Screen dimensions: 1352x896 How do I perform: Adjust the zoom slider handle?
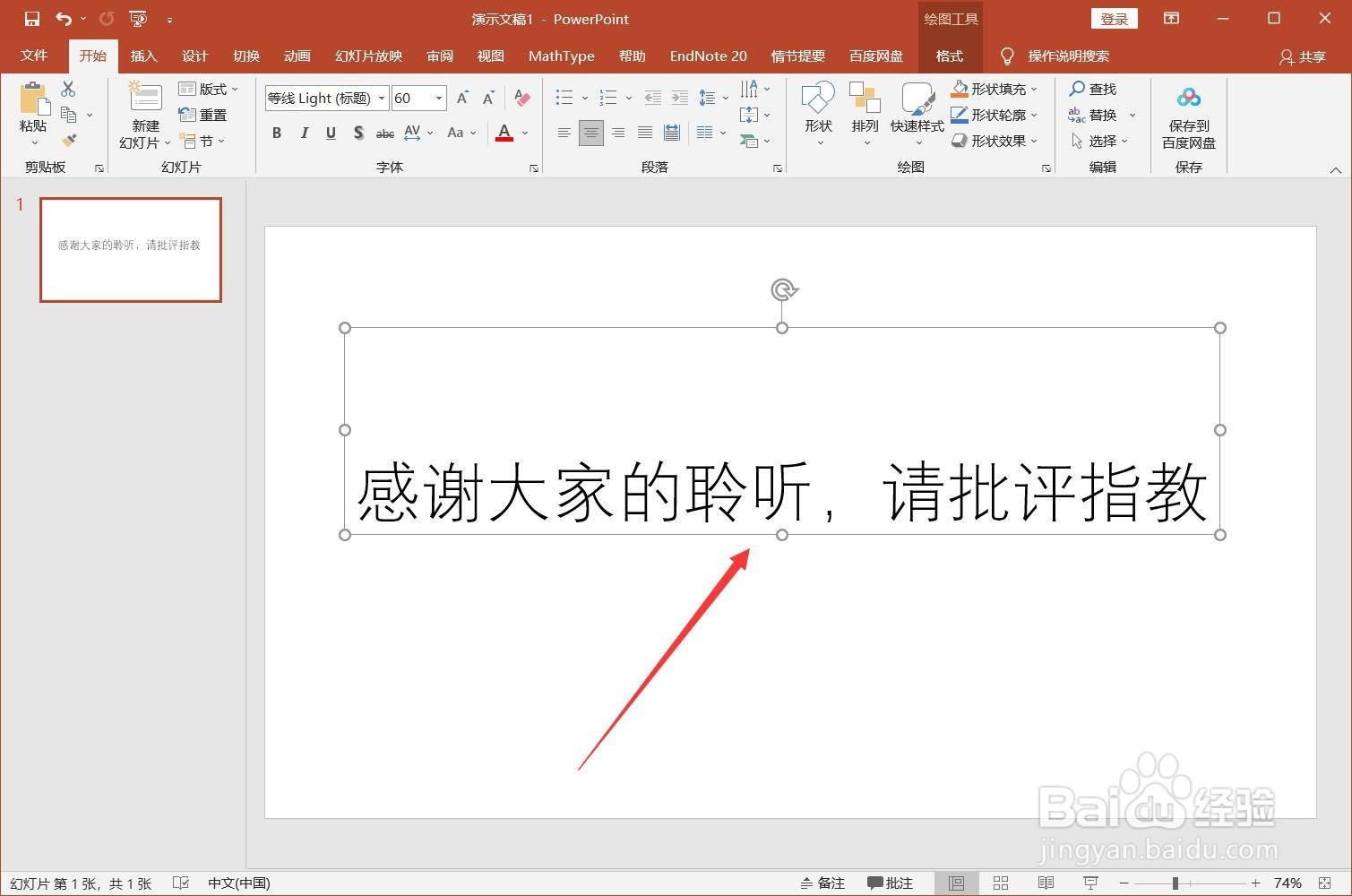(1175, 883)
